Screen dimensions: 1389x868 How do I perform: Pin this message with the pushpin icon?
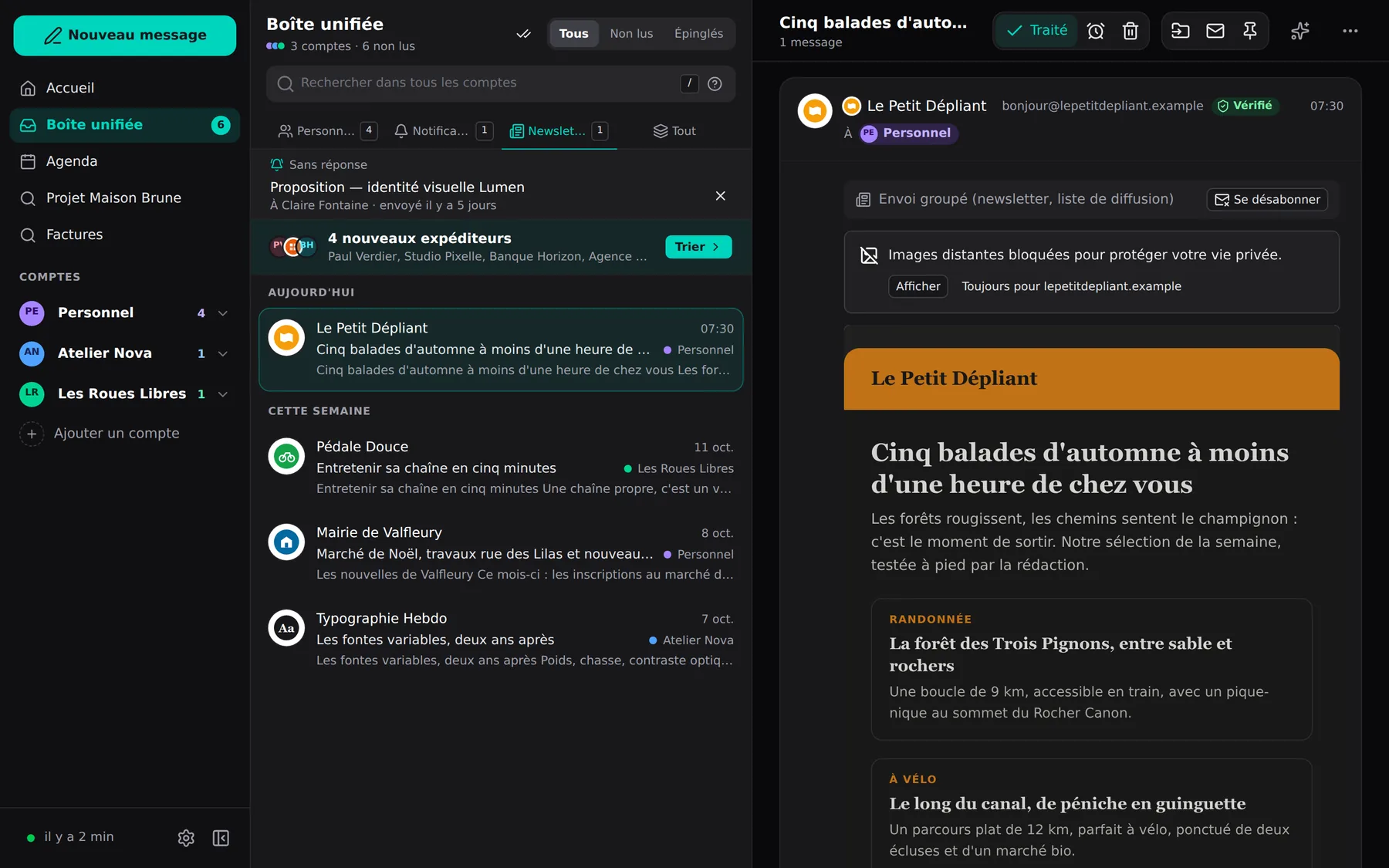[x=1249, y=31]
